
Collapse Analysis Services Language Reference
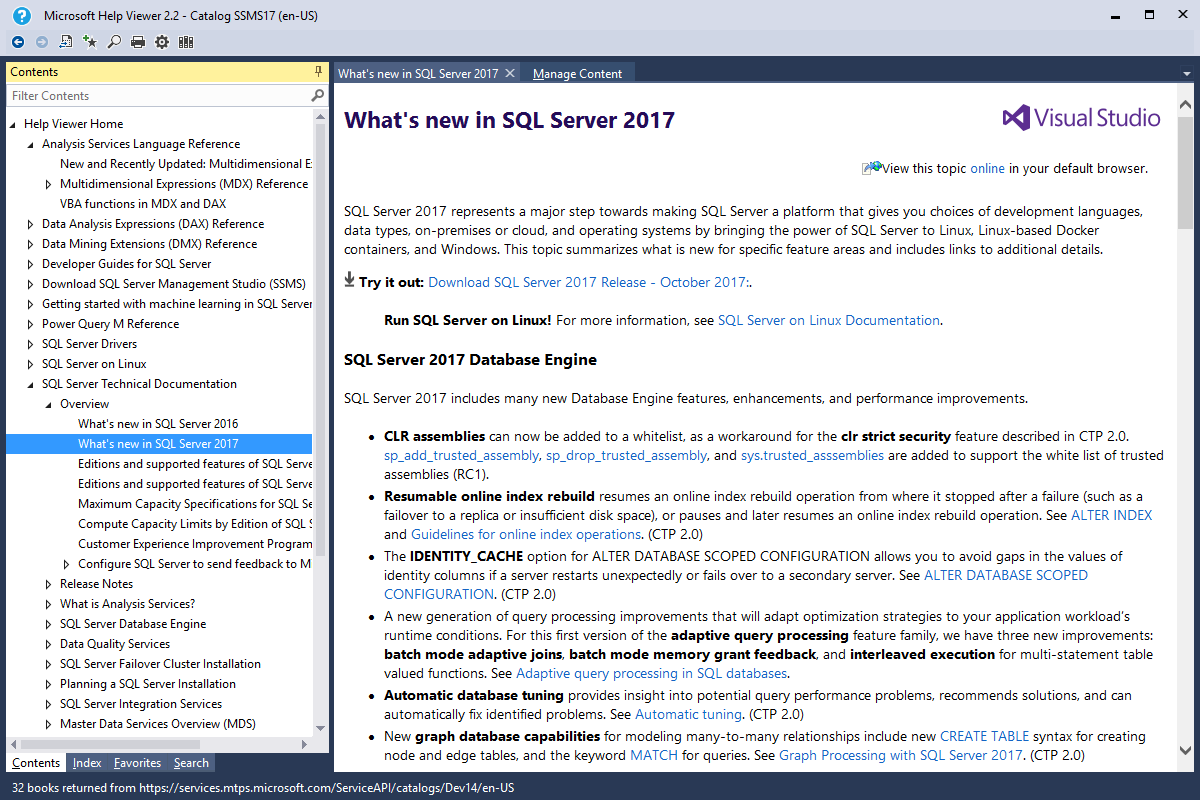[31, 143]
